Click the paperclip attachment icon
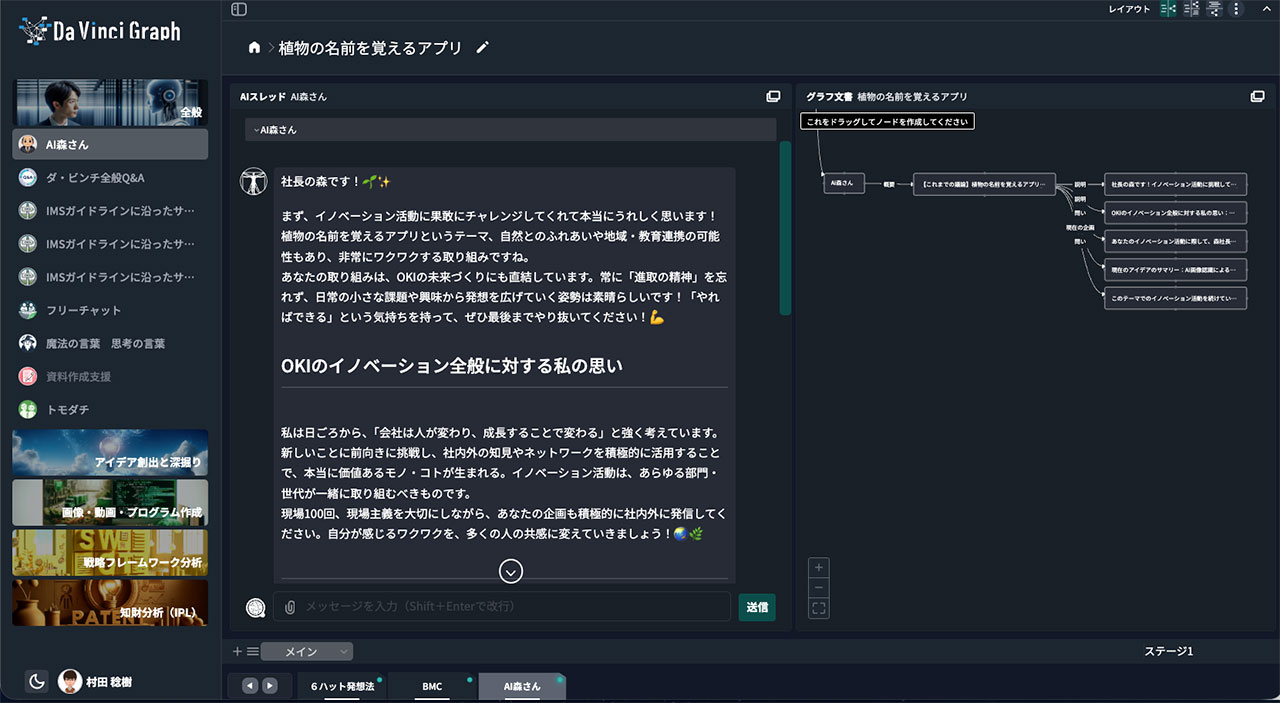The image size is (1280, 703). [x=290, y=607]
